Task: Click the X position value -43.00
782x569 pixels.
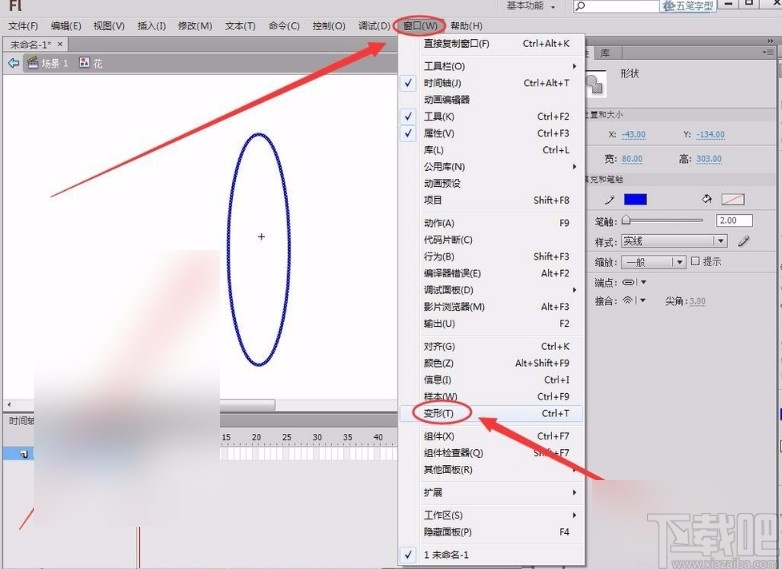Action: [633, 135]
